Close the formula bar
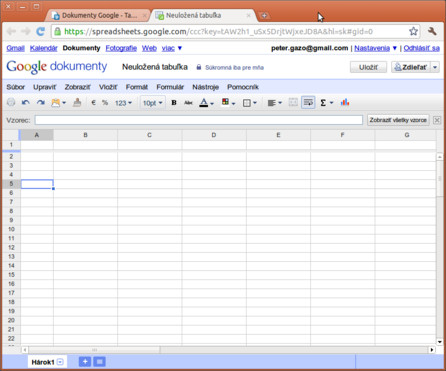 tap(437, 120)
